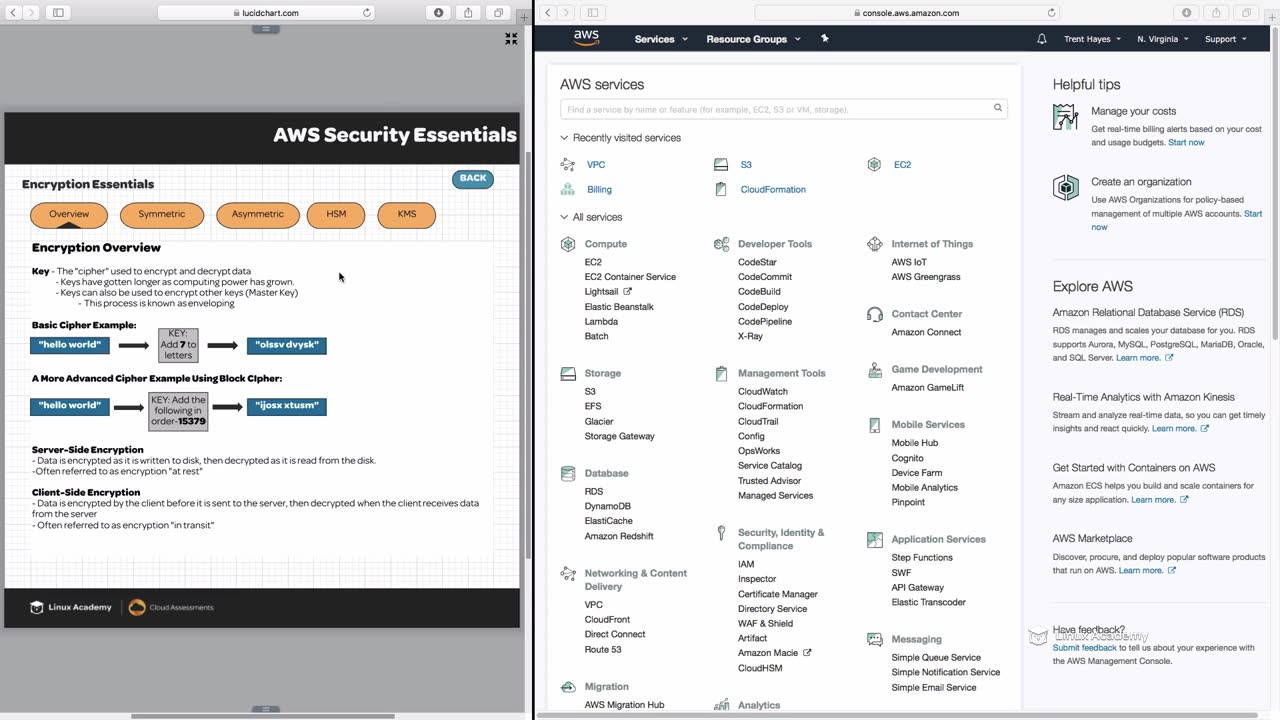The width and height of the screenshot is (1280, 720).
Task: Open the Trent Hayes account menu
Action: click(1093, 39)
